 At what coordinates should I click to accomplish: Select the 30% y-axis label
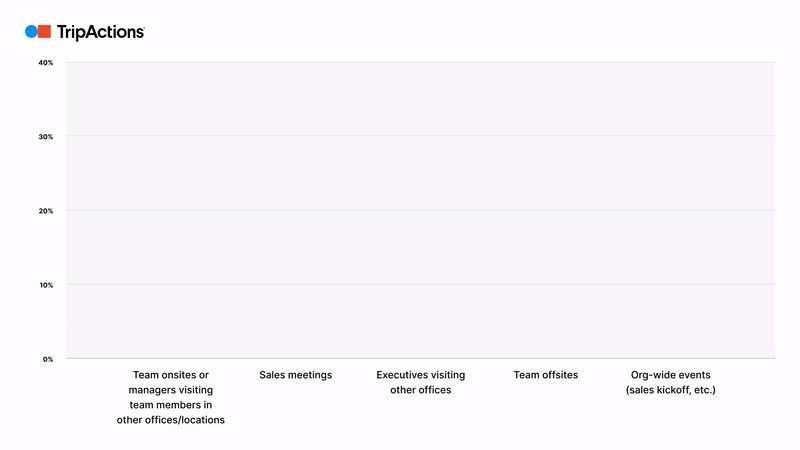click(46, 137)
